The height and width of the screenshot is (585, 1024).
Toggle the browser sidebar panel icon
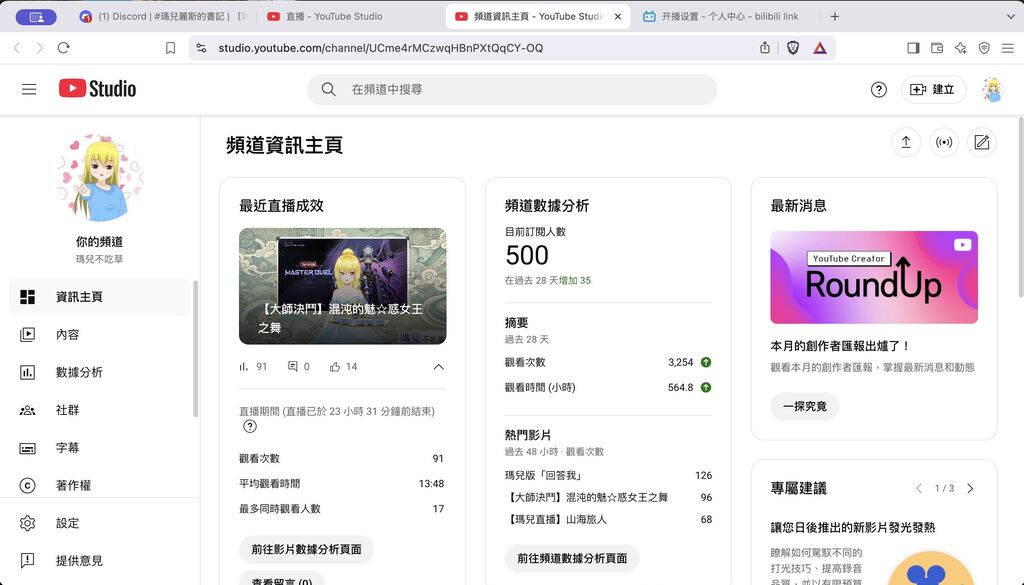(914, 48)
